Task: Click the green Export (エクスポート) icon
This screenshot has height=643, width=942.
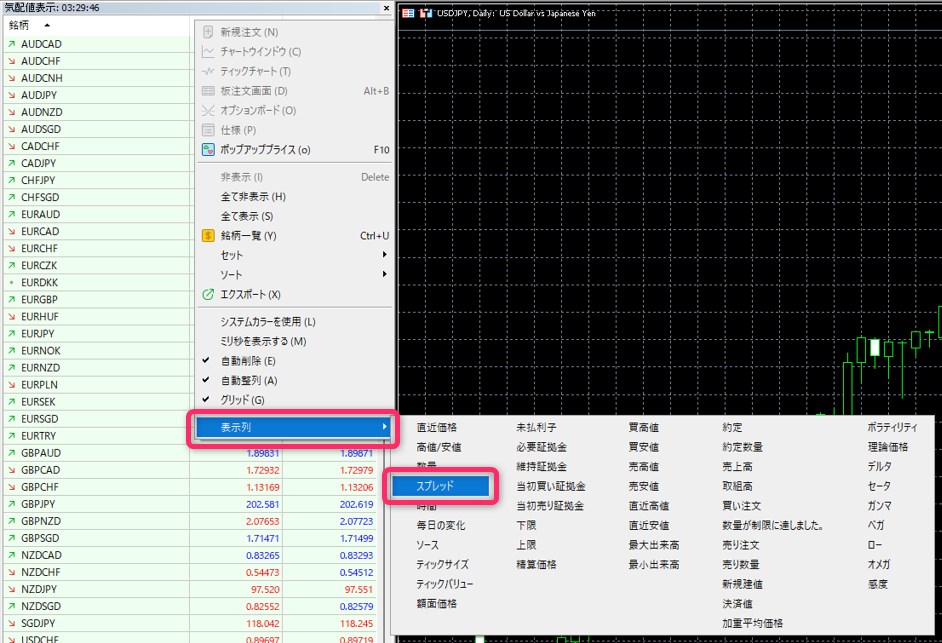Action: click(x=208, y=295)
